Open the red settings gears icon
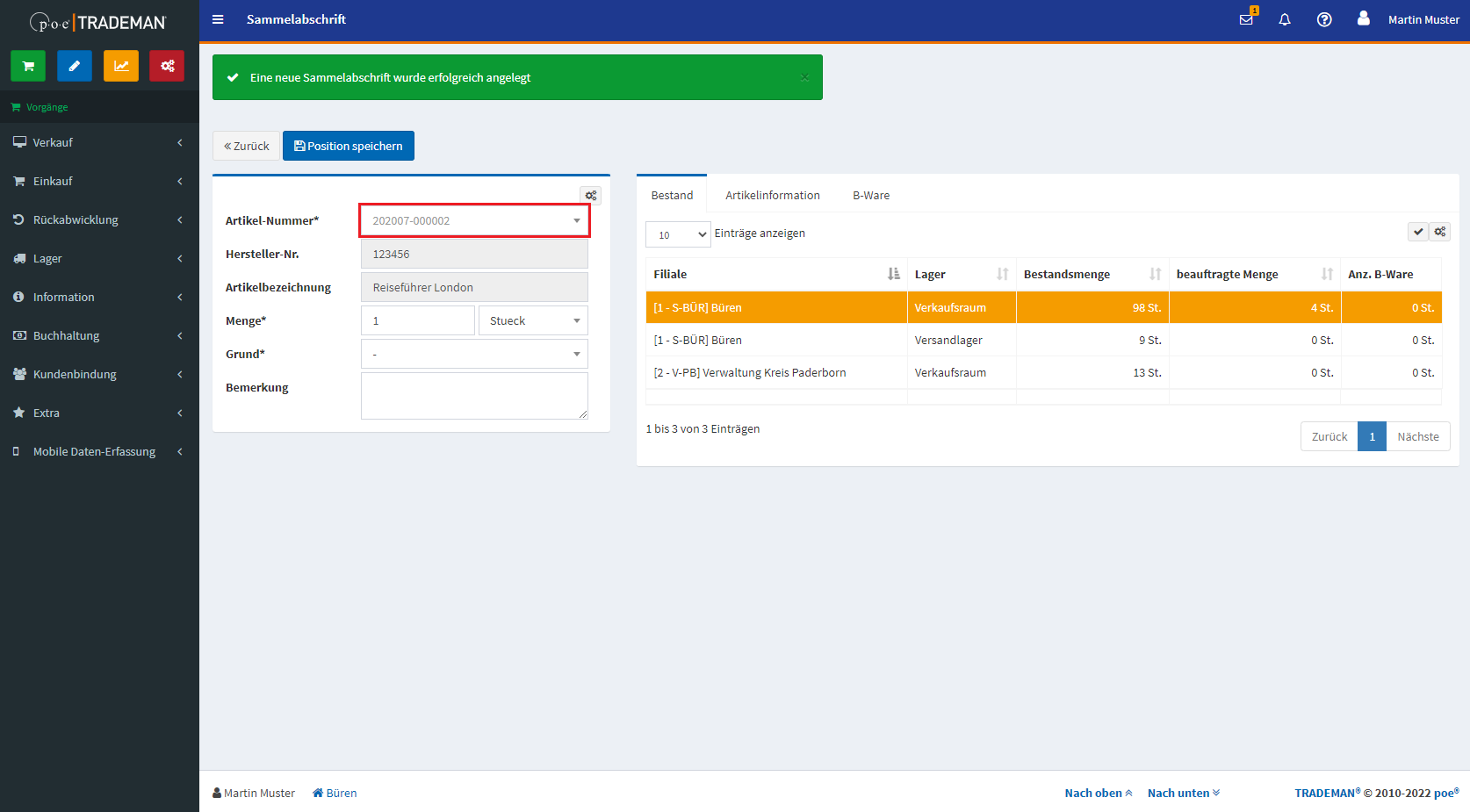 pos(167,66)
